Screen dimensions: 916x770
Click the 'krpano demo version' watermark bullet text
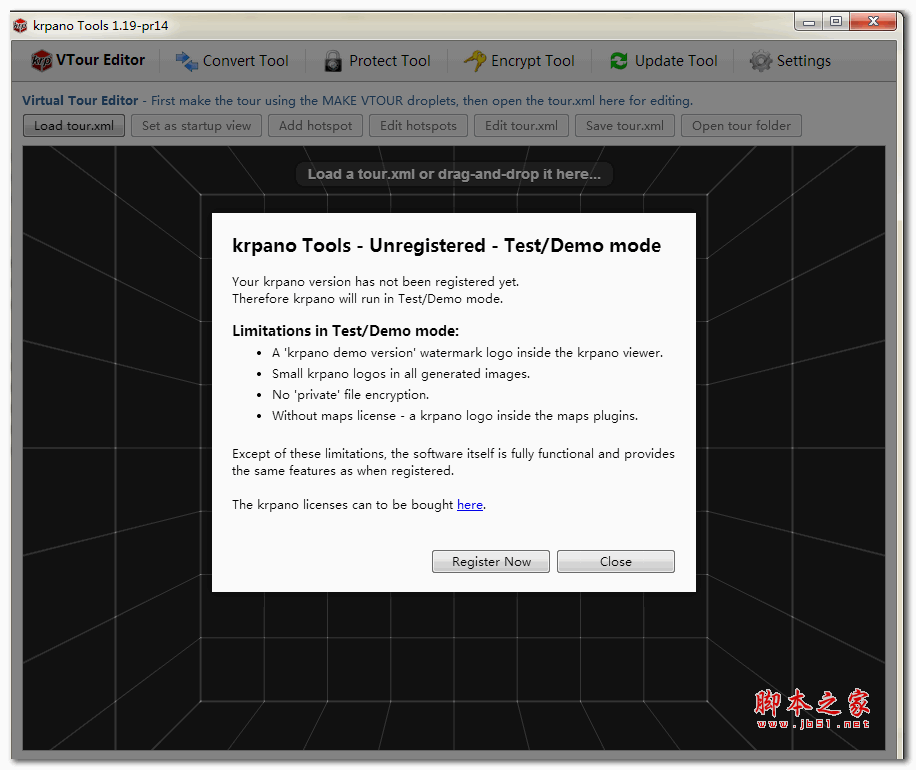click(467, 353)
